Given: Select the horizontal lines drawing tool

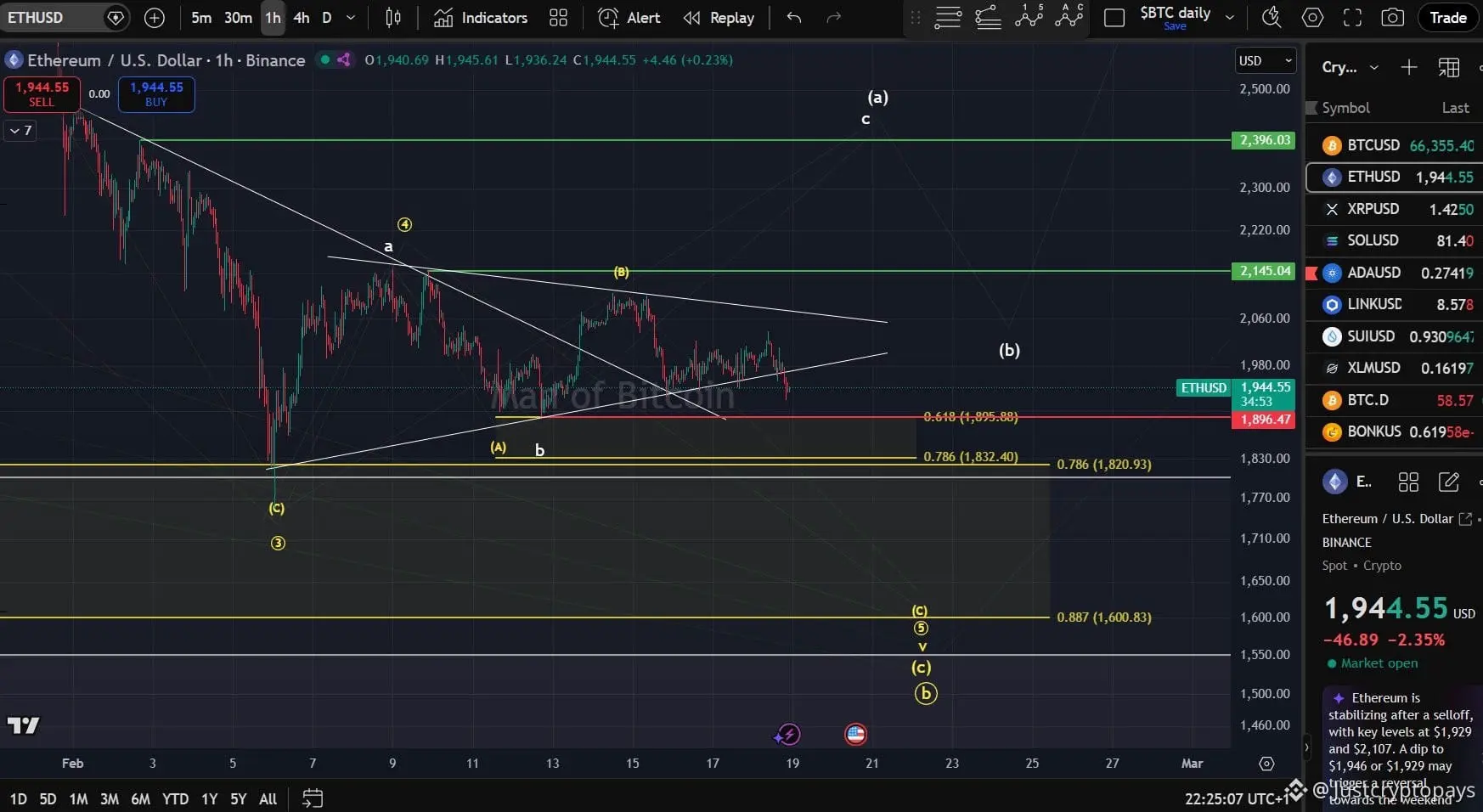Looking at the screenshot, I should (x=948, y=17).
